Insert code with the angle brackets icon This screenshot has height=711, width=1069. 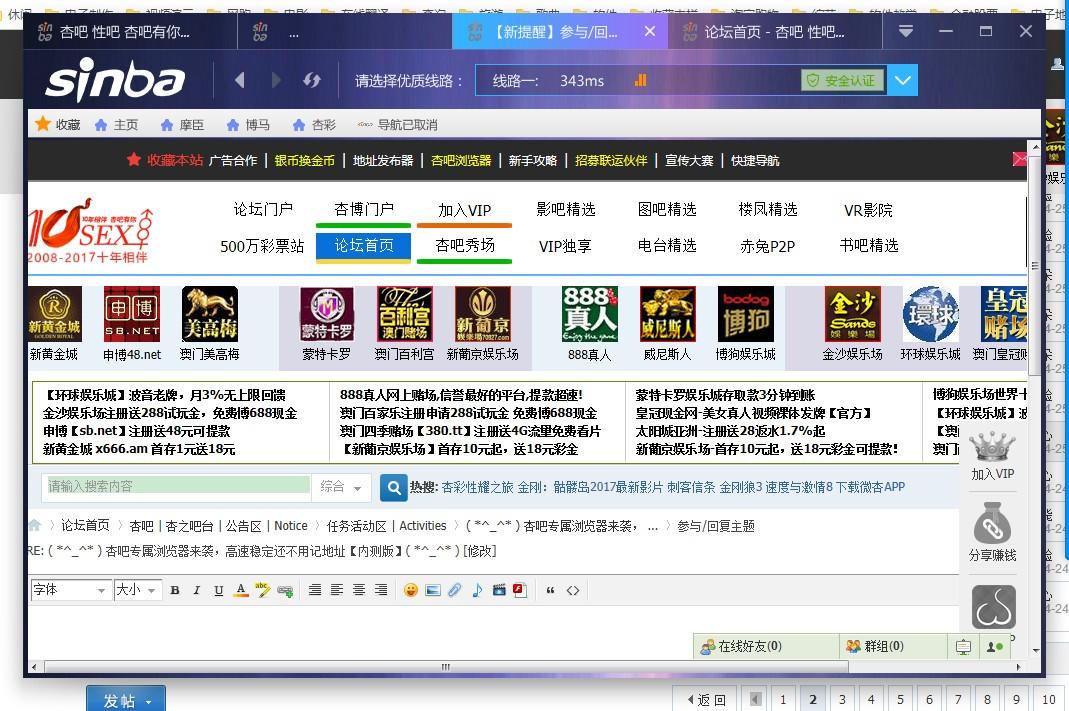(x=573, y=590)
